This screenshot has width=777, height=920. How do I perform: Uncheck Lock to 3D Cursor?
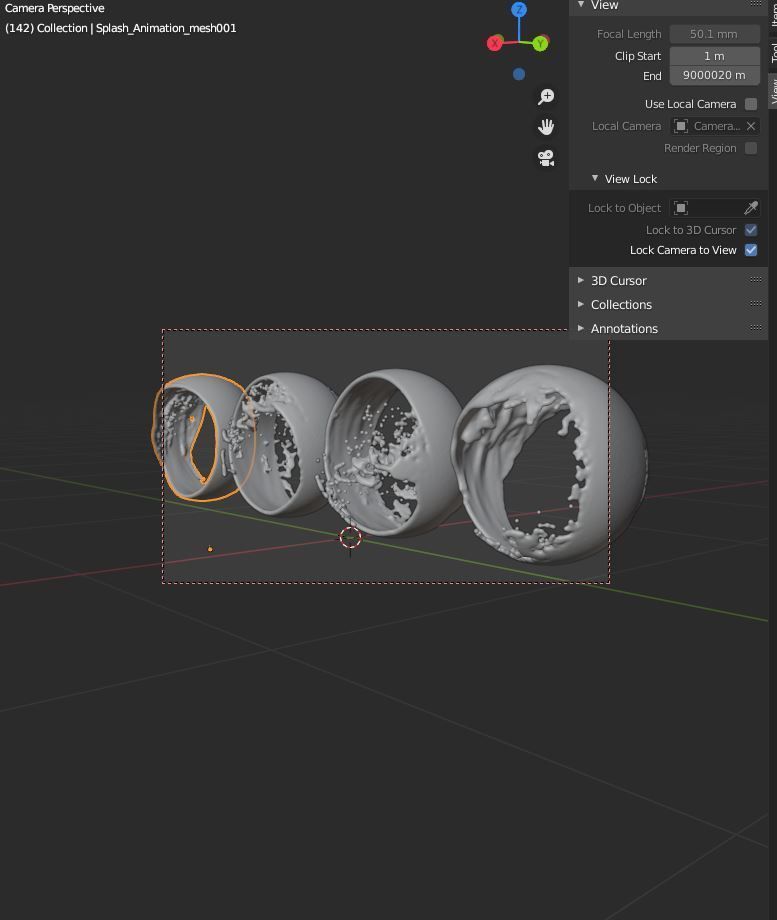click(751, 230)
